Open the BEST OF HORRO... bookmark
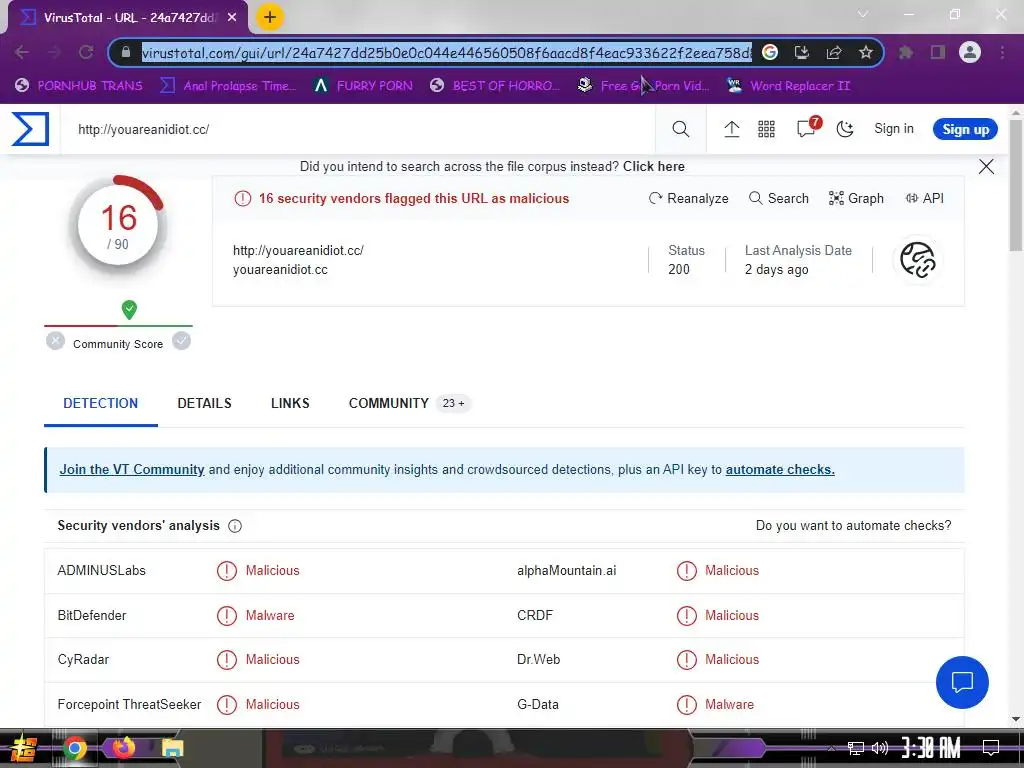Screen dimensions: 1024x768 click(495, 86)
